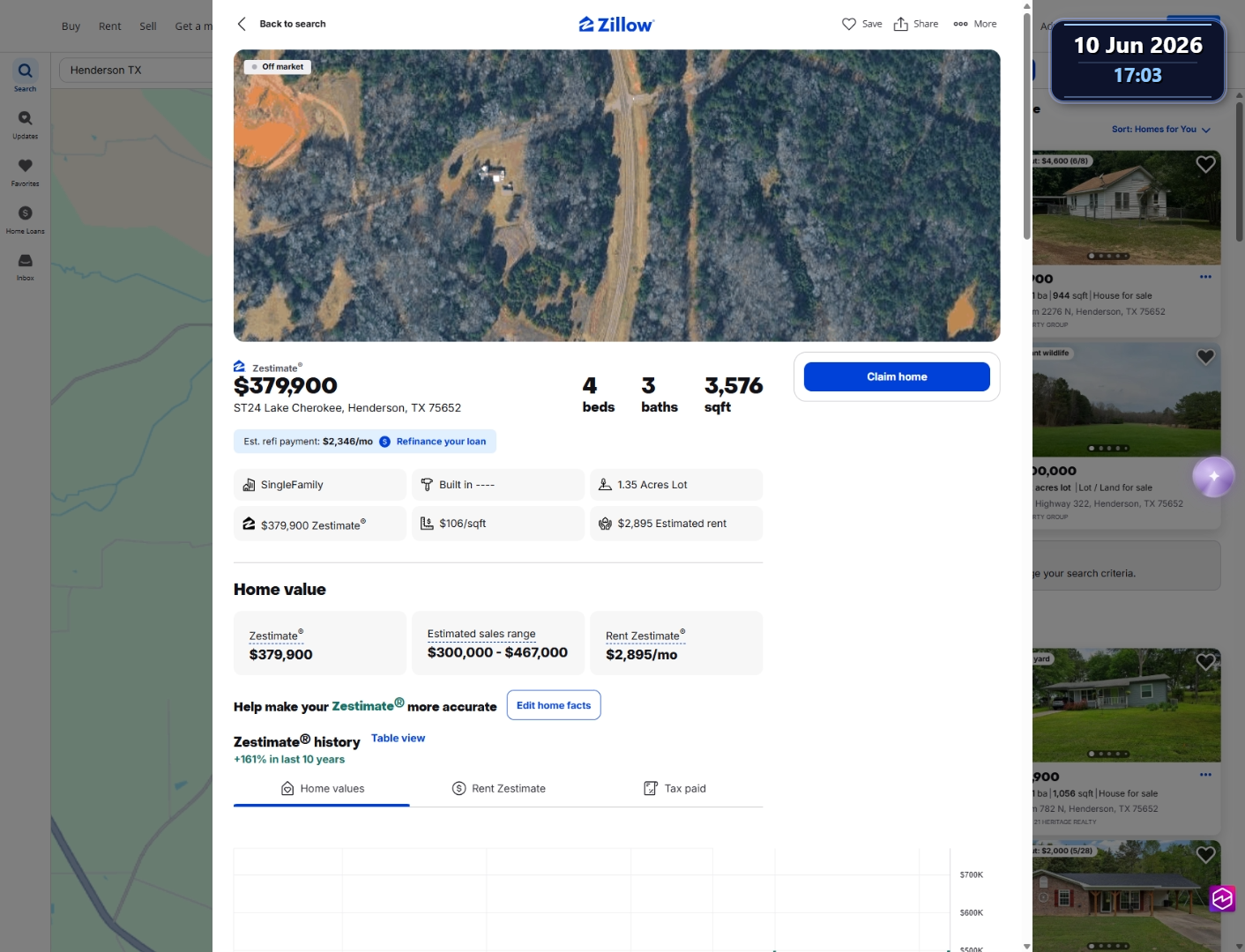The image size is (1245, 952).
Task: Open the Sell menu
Action: click(x=148, y=26)
